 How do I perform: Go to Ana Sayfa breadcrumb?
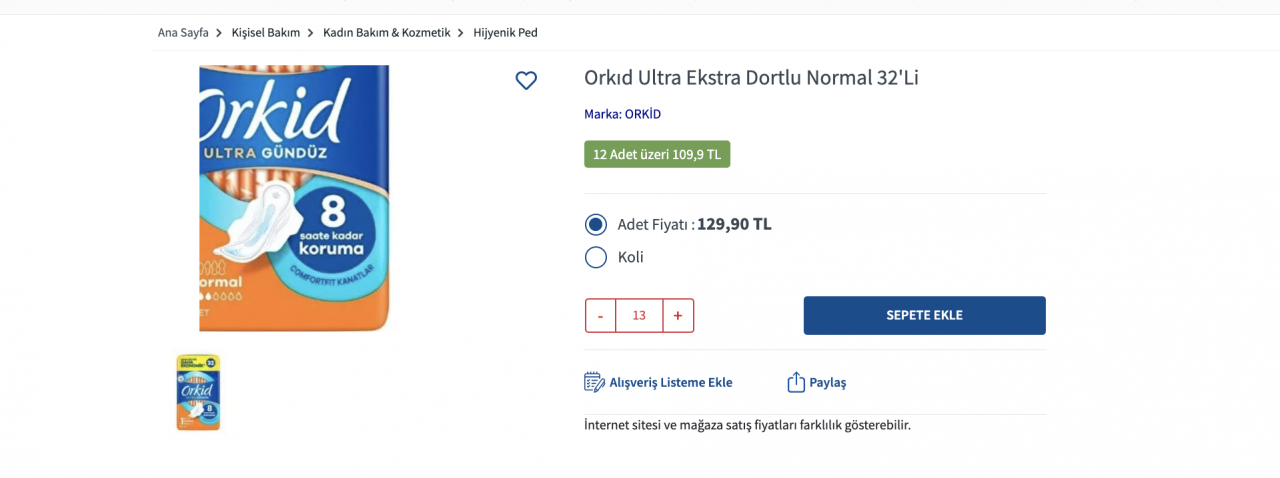(x=183, y=33)
